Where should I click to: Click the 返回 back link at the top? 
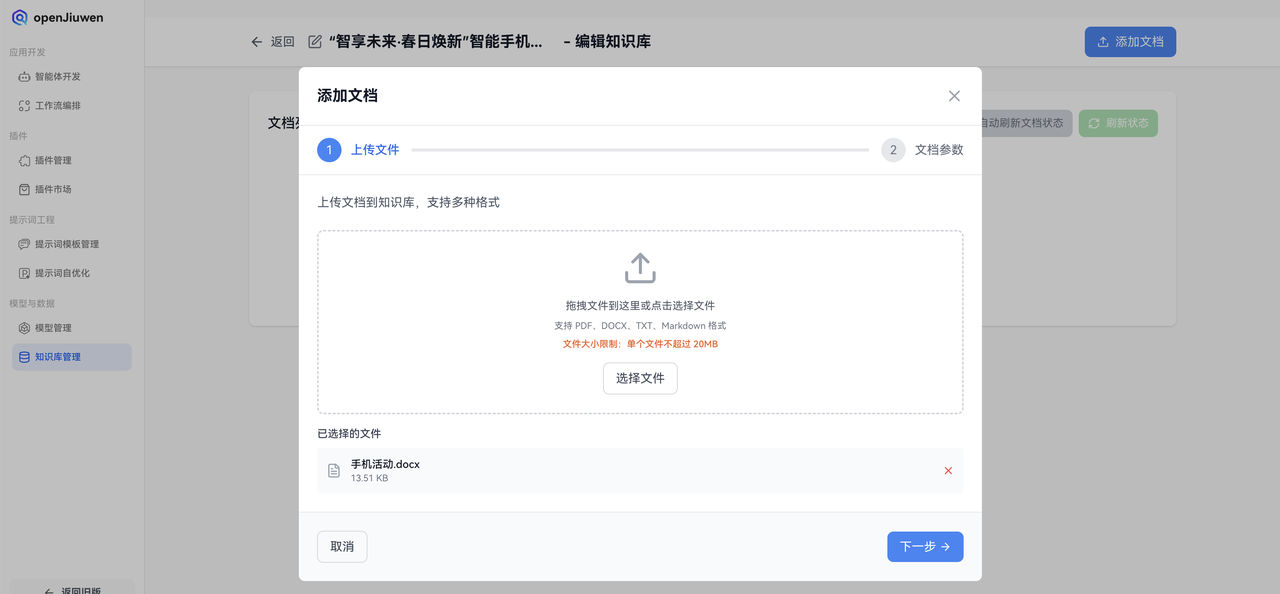[x=273, y=41]
